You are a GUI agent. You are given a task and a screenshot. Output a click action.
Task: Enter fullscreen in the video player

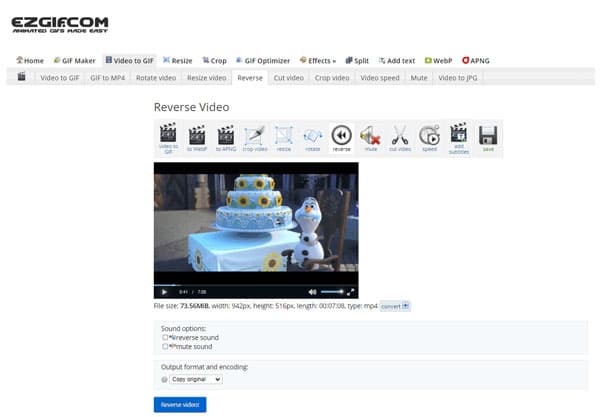tap(350, 292)
